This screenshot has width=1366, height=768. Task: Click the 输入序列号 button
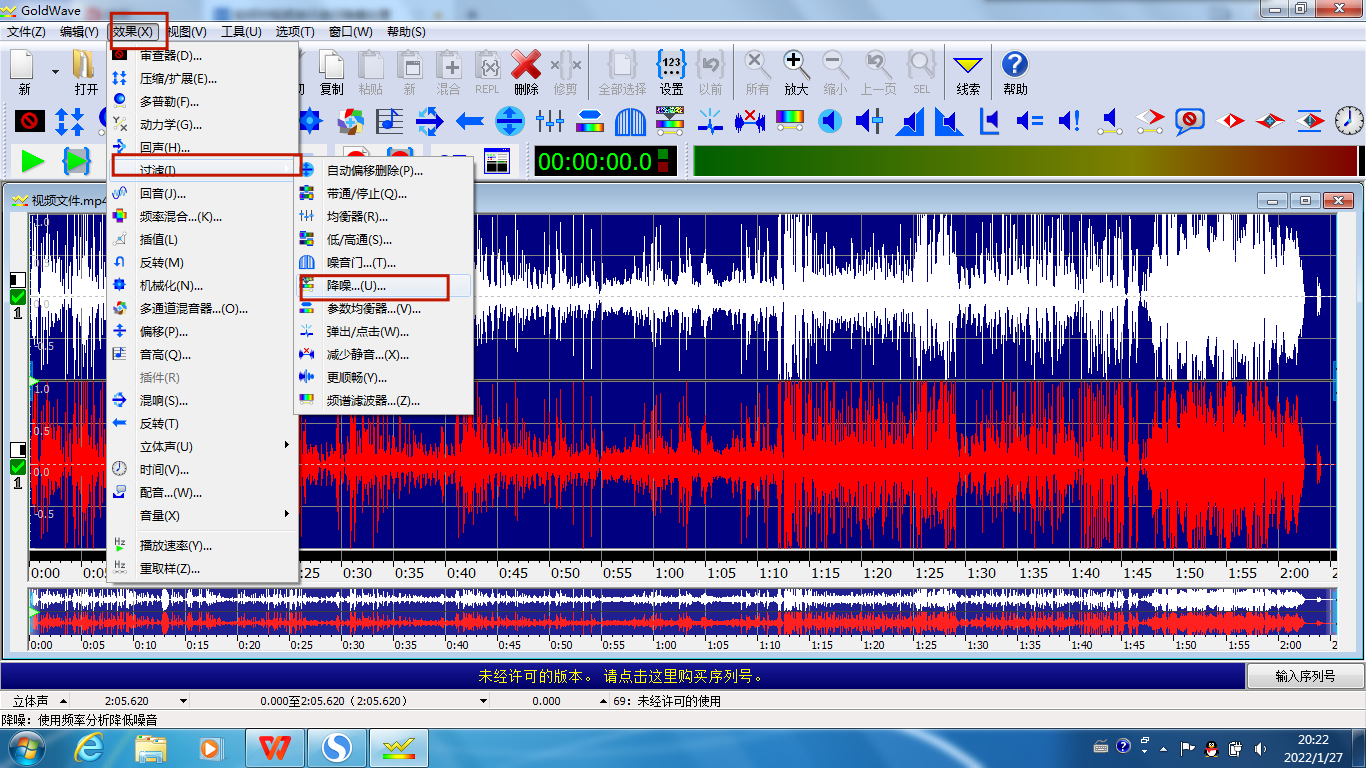pyautogui.click(x=1305, y=676)
